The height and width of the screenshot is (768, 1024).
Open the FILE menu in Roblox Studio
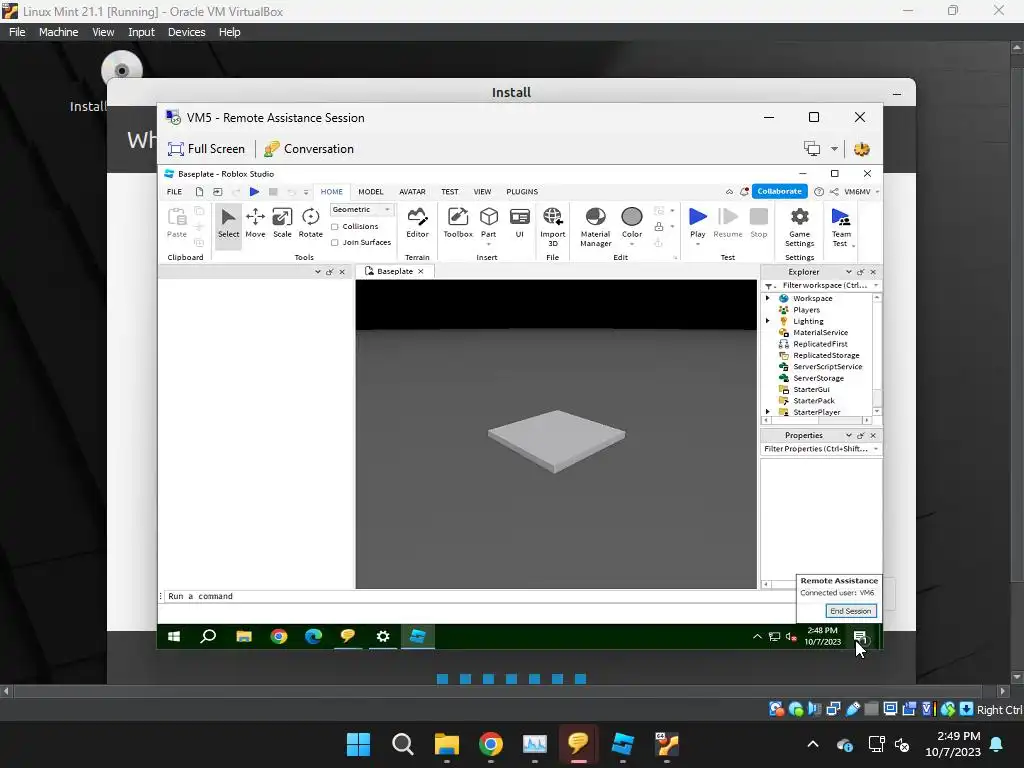(x=174, y=191)
